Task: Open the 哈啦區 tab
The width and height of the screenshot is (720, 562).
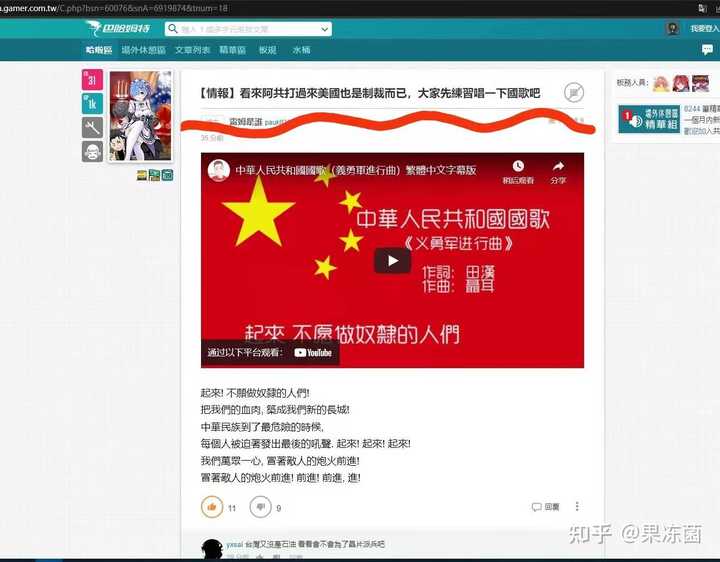Action: pyautogui.click(x=99, y=50)
